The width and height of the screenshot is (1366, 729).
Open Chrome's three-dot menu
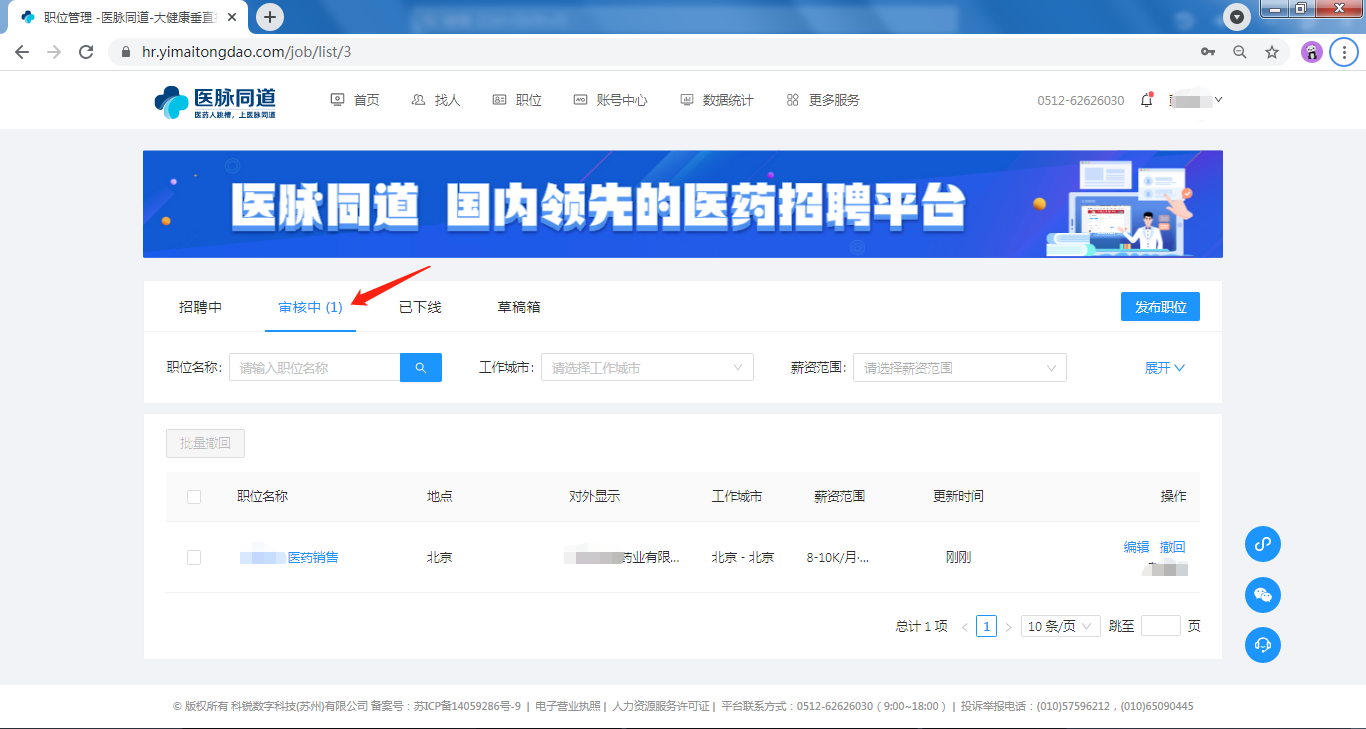point(1344,52)
